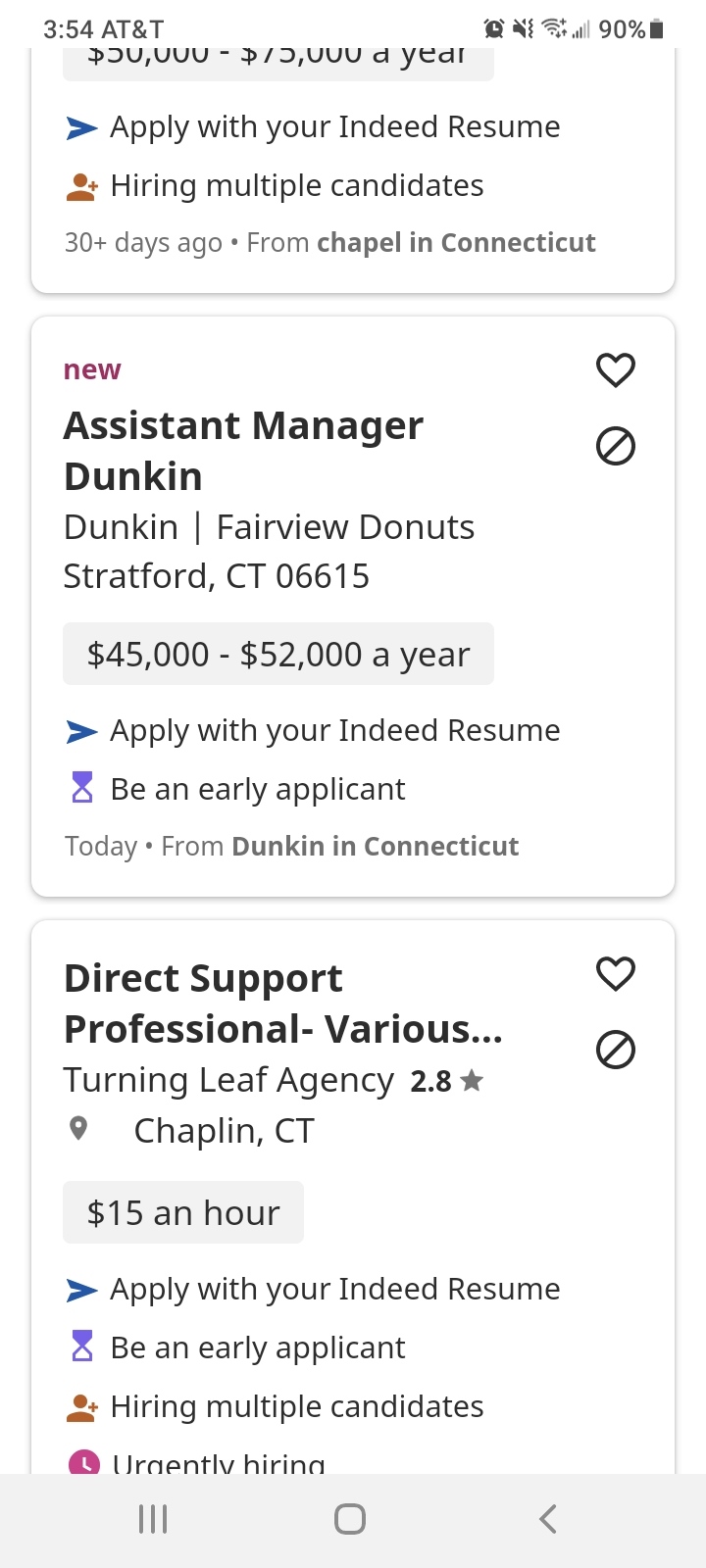Screen dimensions: 706x1568
Task: Tap the Turning Leaf hiring multiple candidates icon
Action: pyautogui.click(x=81, y=1407)
